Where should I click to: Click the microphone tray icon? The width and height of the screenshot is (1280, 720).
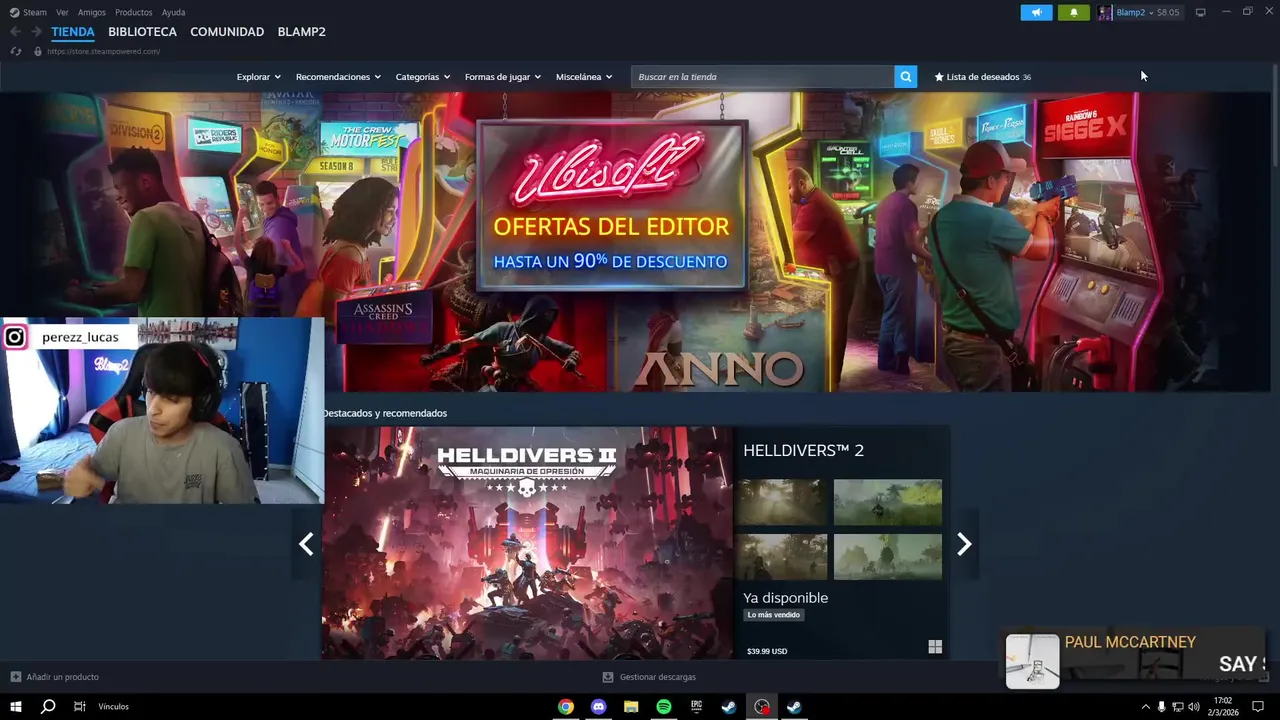[x=1162, y=707]
